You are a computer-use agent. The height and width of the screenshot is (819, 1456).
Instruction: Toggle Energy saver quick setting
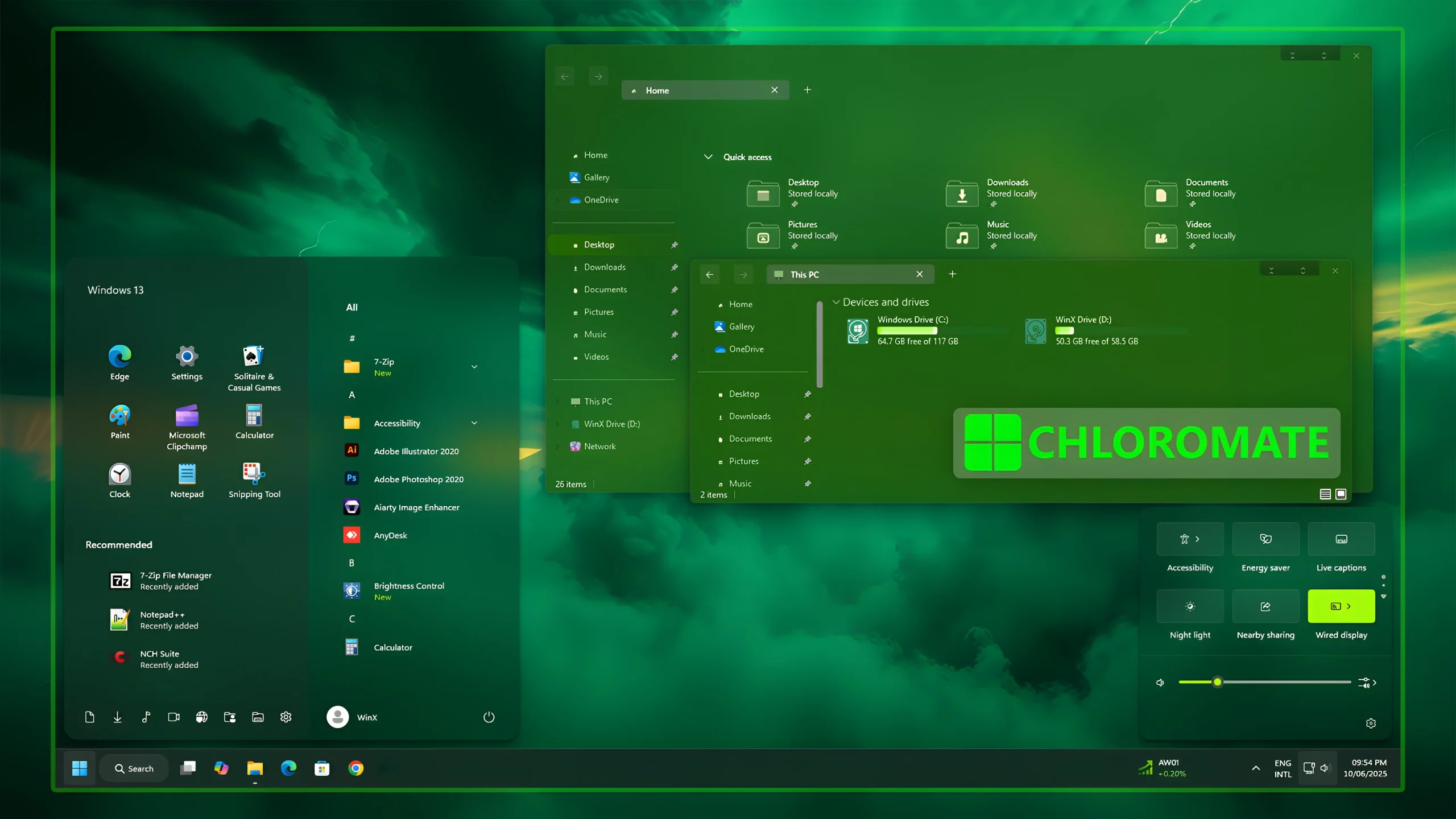pyautogui.click(x=1265, y=539)
